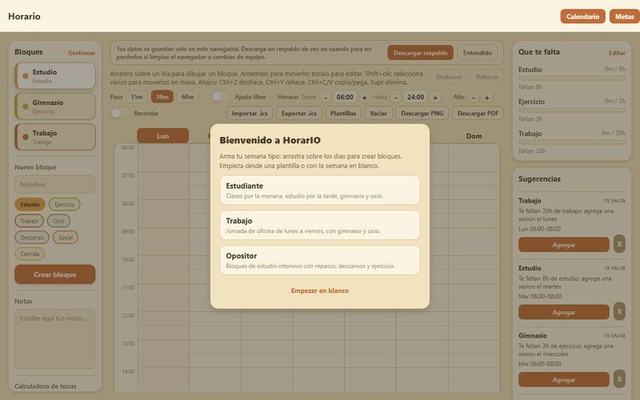The width and height of the screenshot is (640, 400).
Task: Click Importar .ics button
Action: click(x=249, y=113)
